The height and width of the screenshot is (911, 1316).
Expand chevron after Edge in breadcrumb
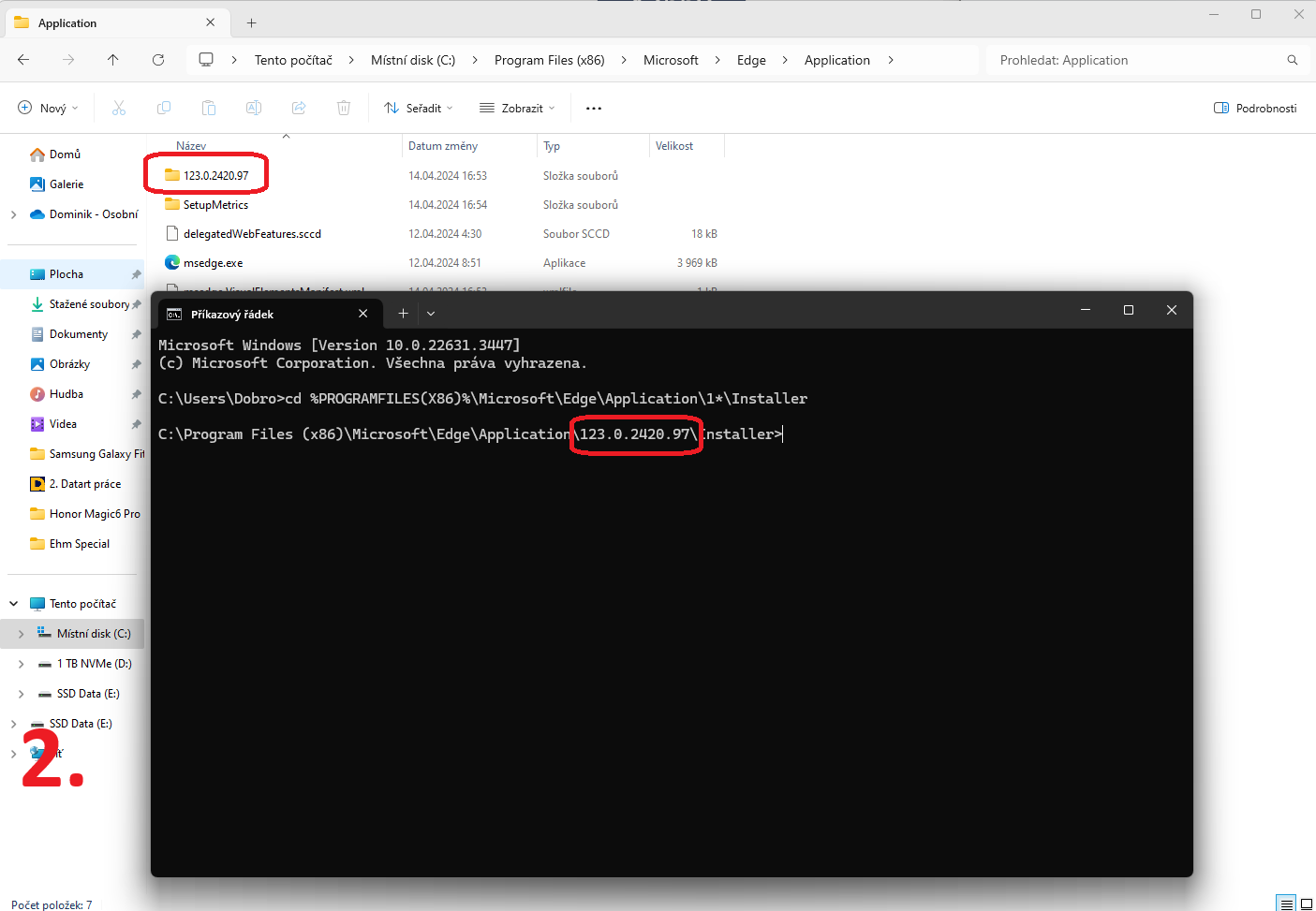pyautogui.click(x=784, y=60)
